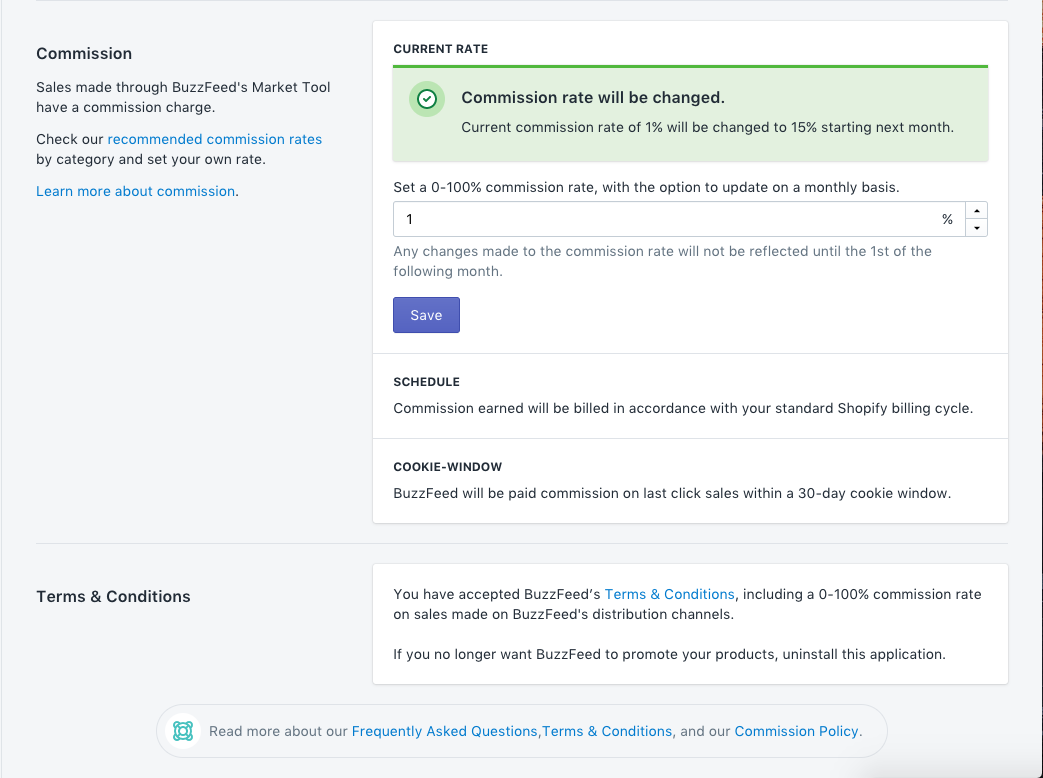
Task: Click the 'uninstall this application' sentence
Action: point(669,654)
